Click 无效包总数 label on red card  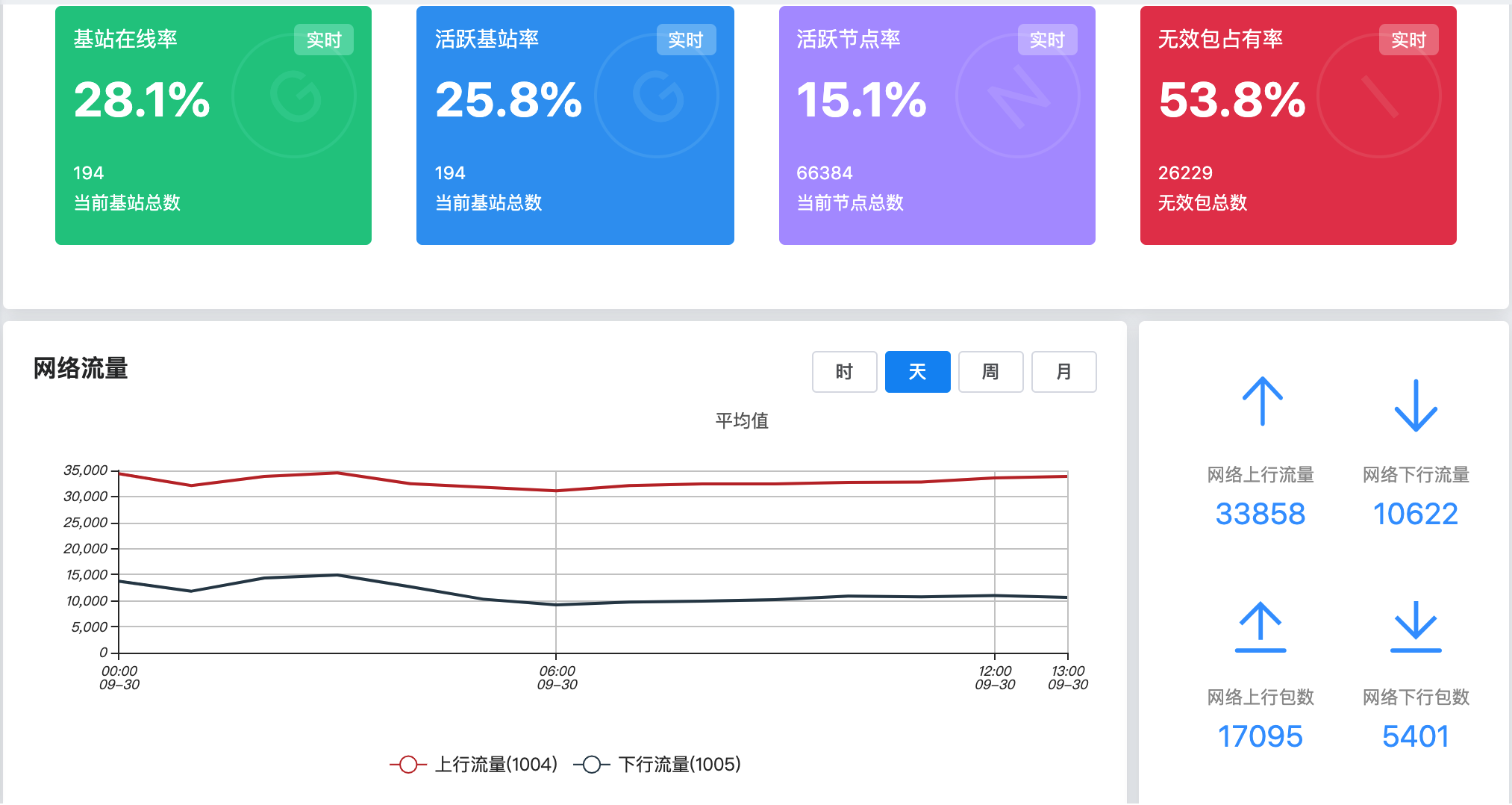[x=1202, y=202]
